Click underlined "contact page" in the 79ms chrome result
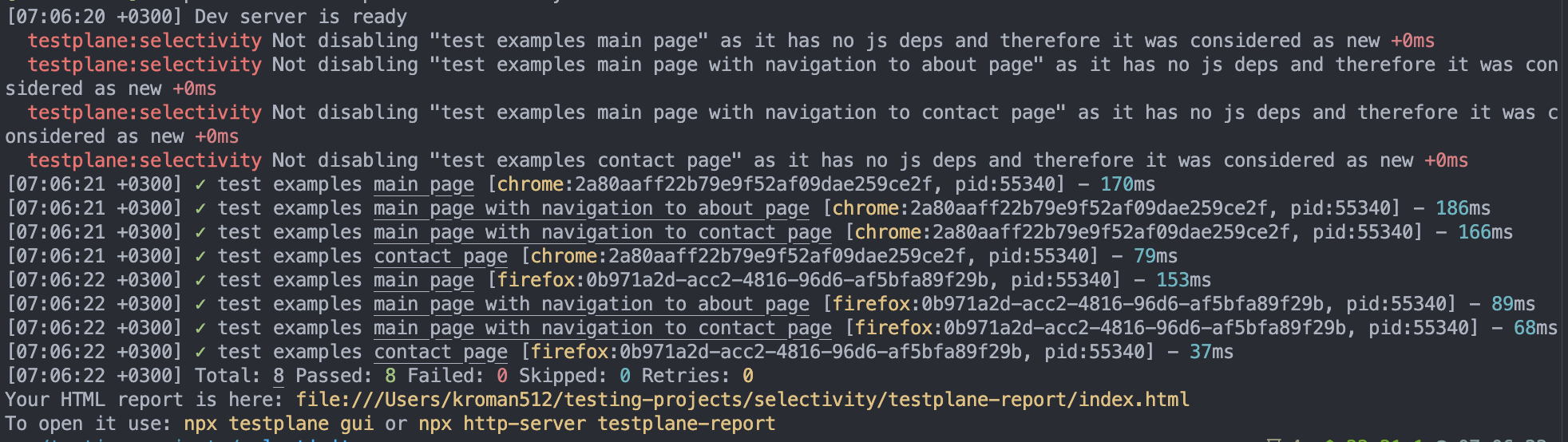Screen dimensions: 1568x442 pyautogui.click(x=441, y=257)
